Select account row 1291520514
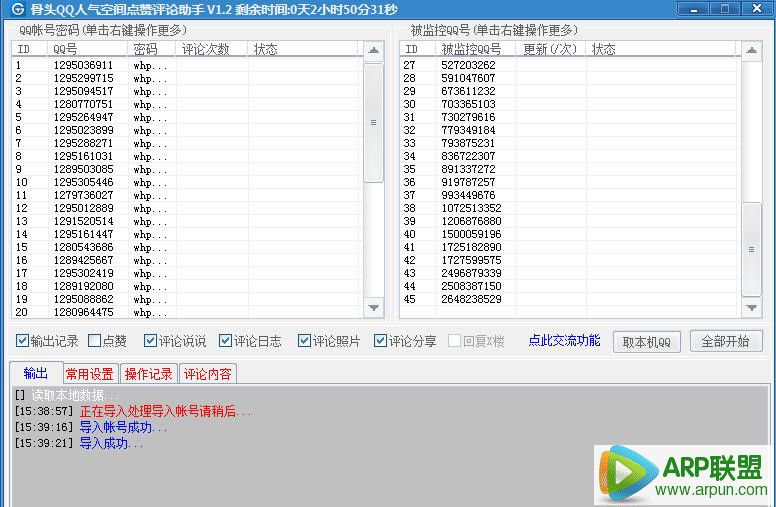The width and height of the screenshot is (776, 507). pyautogui.click(x=188, y=221)
